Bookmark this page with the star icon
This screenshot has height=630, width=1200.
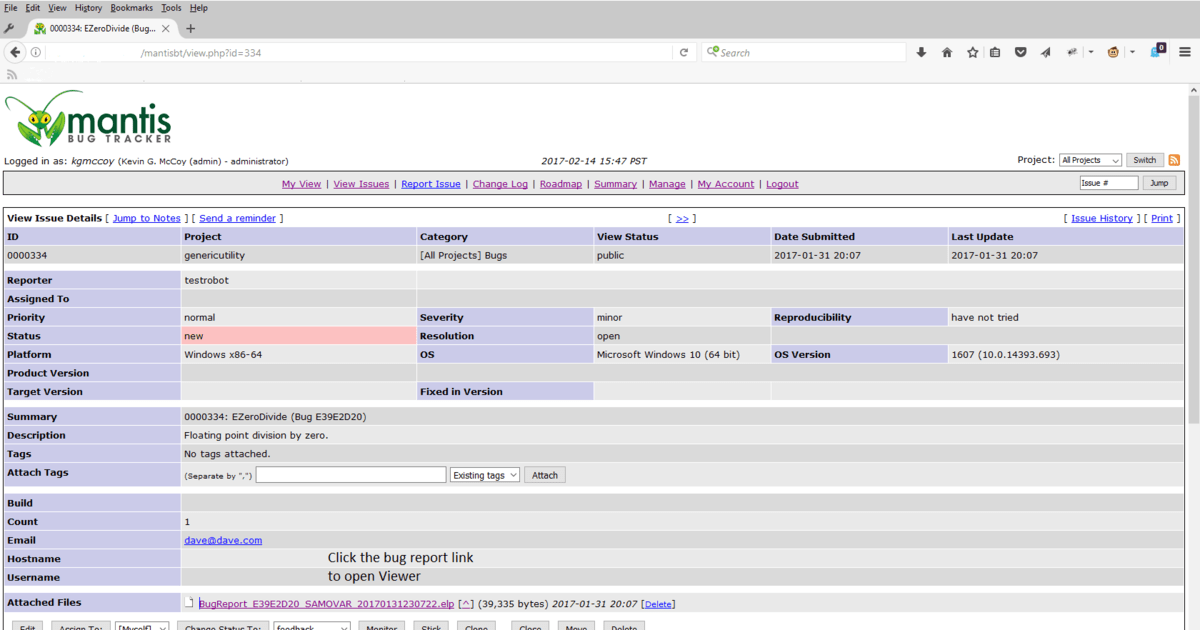971,51
